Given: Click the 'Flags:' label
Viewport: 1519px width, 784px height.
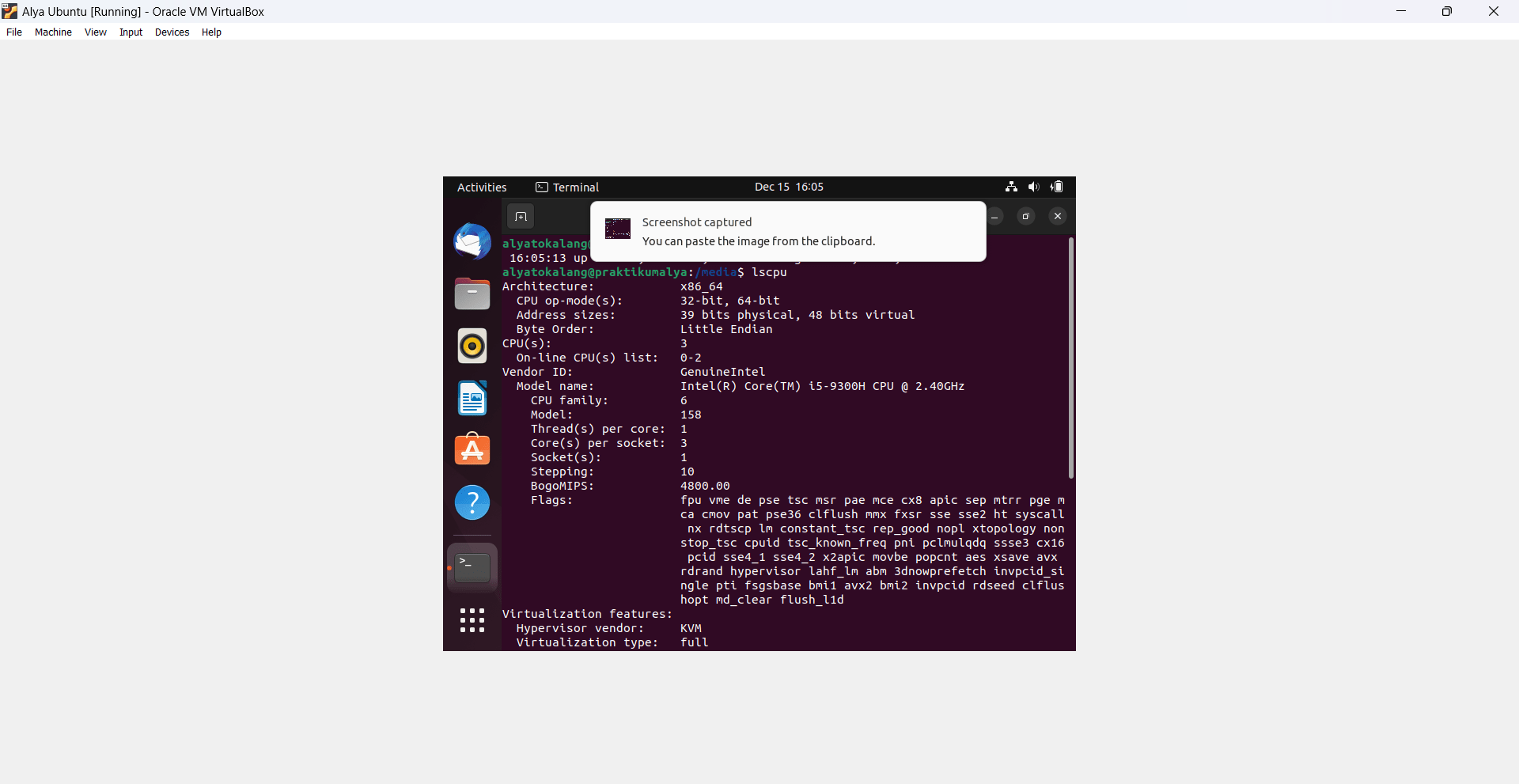Looking at the screenshot, I should [x=551, y=500].
